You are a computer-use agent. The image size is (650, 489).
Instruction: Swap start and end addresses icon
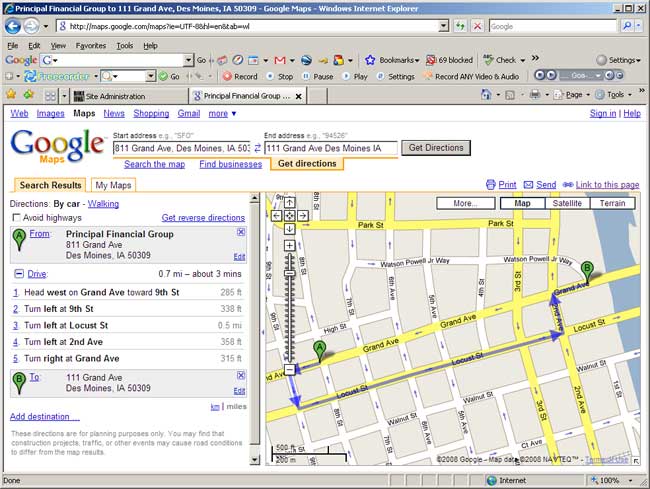click(257, 148)
